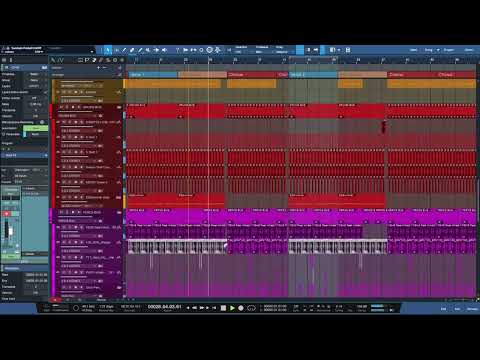The height and width of the screenshot is (360, 480).
Task: Select the Range tool
Action: pos(116,50)
